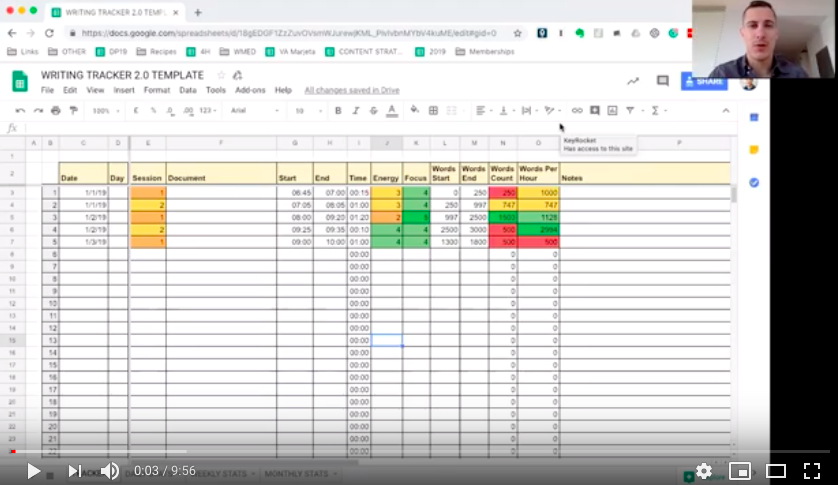The height and width of the screenshot is (485, 838).
Task: Click the Print icon
Action: 56,111
